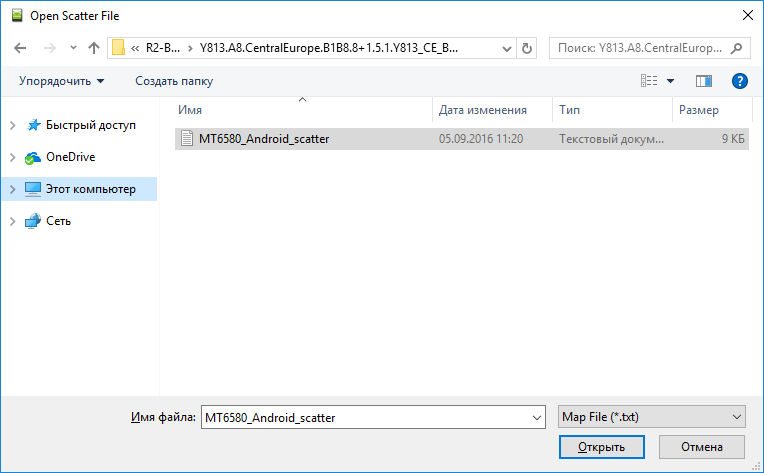Open the Map File type dropdown

[650, 417]
